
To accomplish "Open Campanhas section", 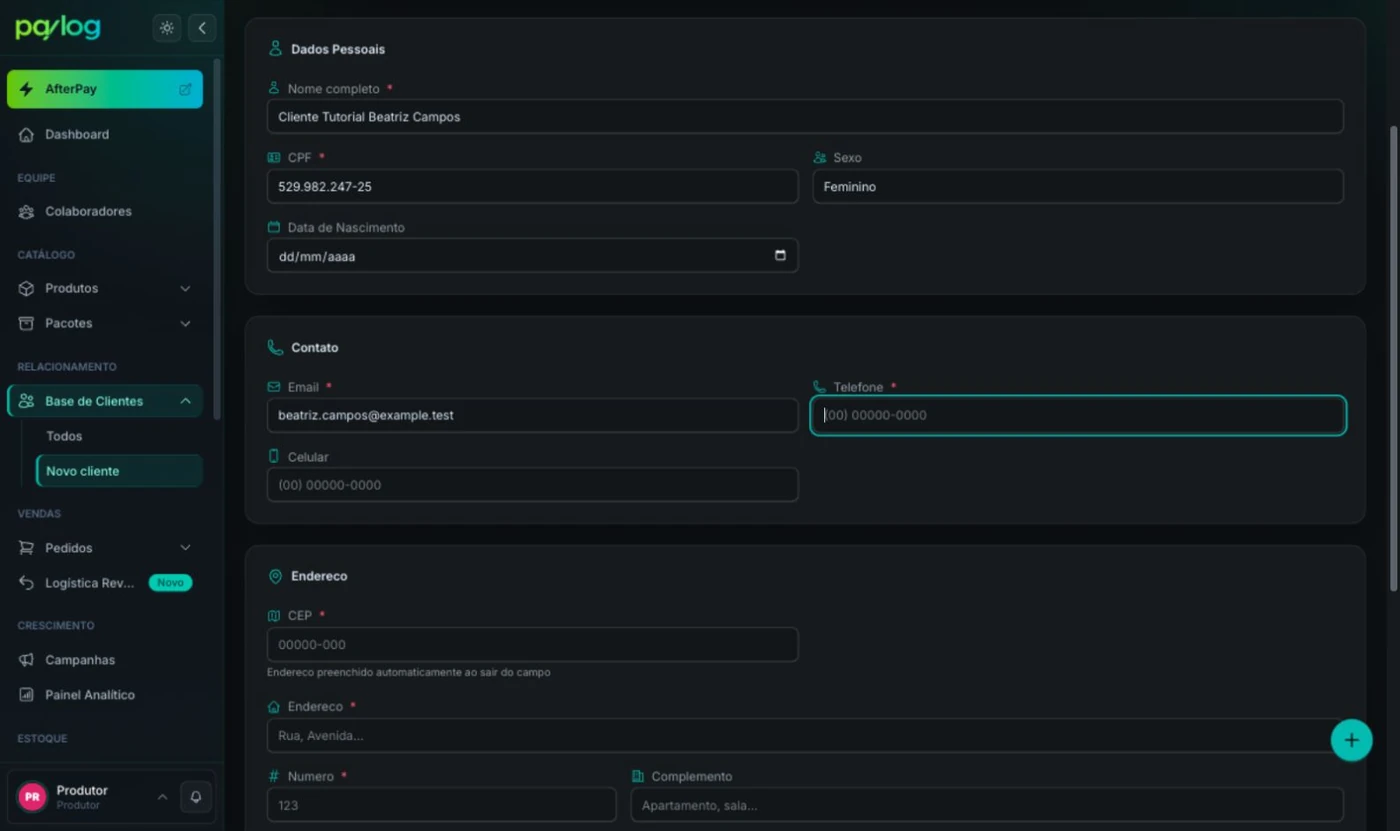I will (x=105, y=660).
